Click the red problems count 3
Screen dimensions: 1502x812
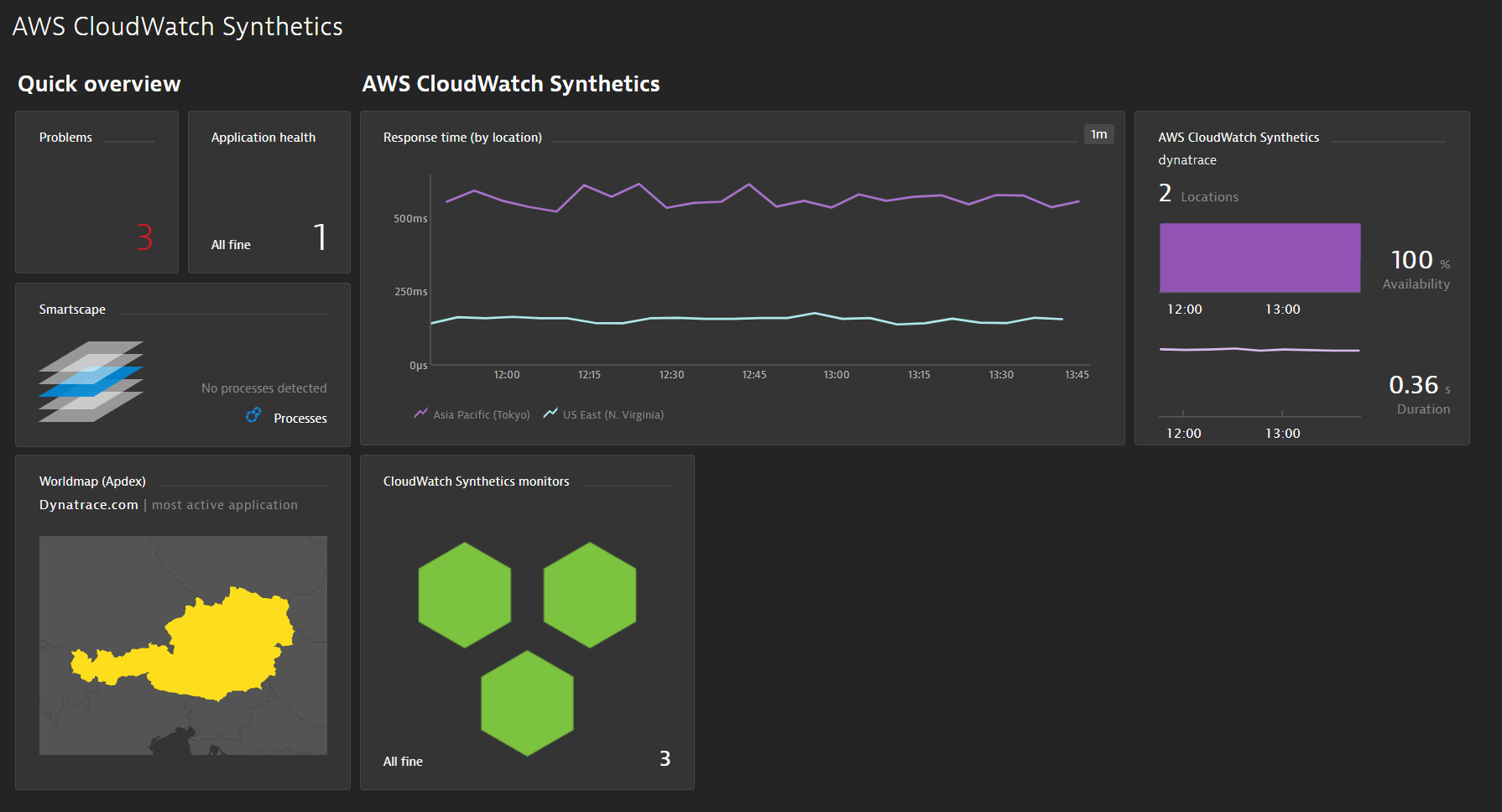tap(144, 237)
